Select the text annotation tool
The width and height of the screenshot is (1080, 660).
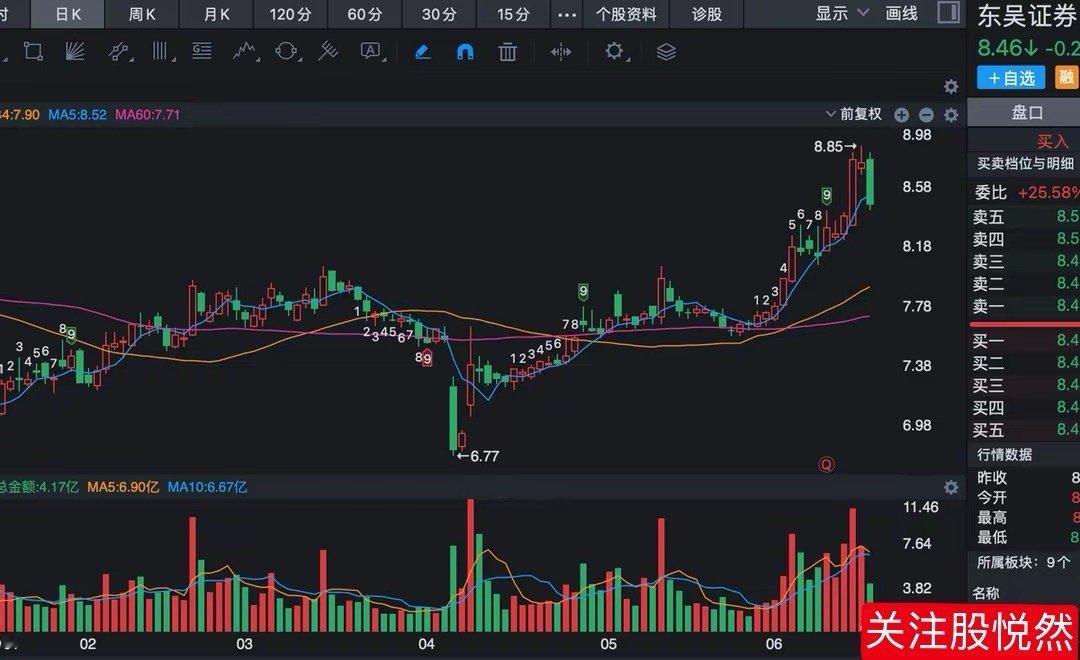click(x=371, y=51)
